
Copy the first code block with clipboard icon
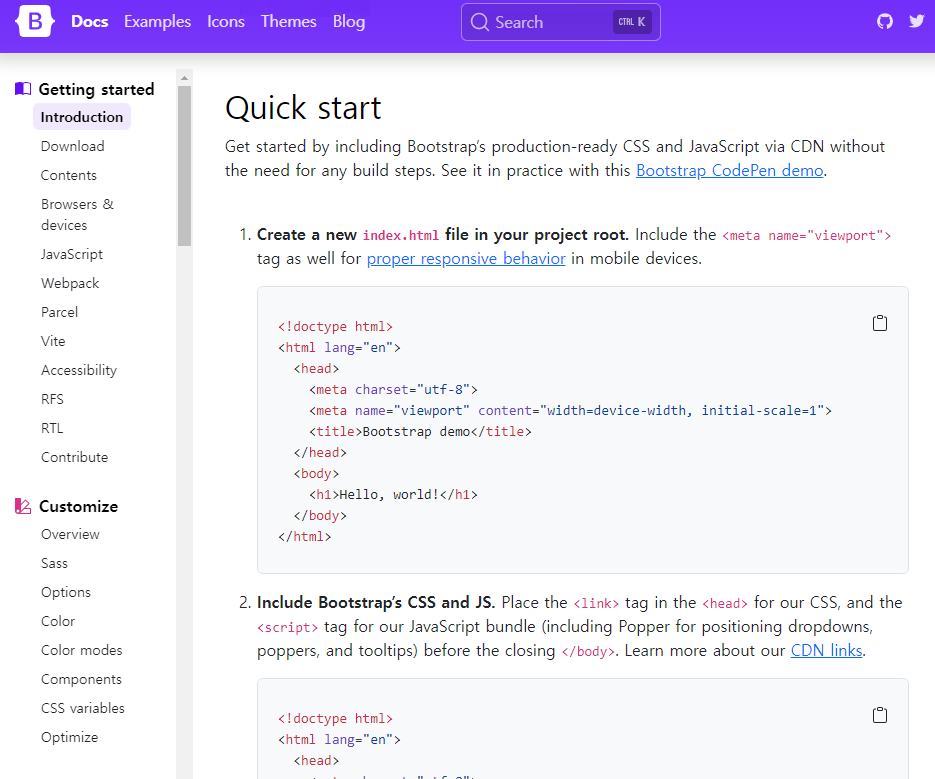pos(880,323)
